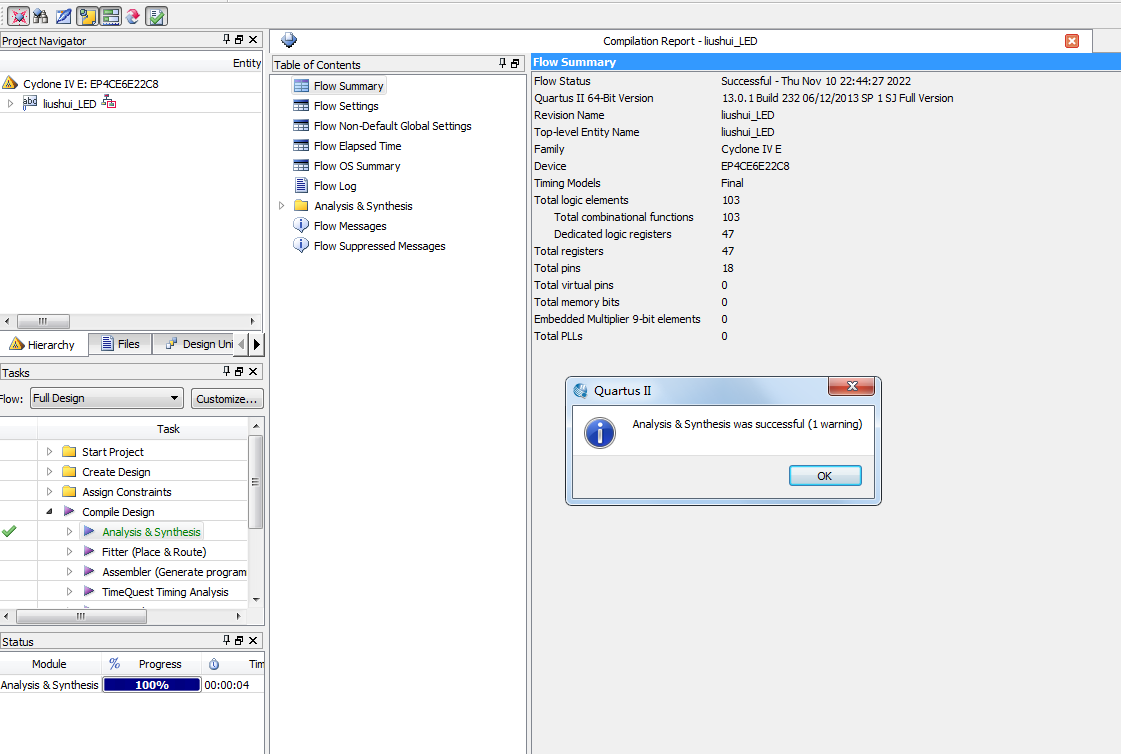This screenshot has width=1121, height=754.
Task: Click the 100% Analysis & Synthesis progress bar
Action: point(152,685)
